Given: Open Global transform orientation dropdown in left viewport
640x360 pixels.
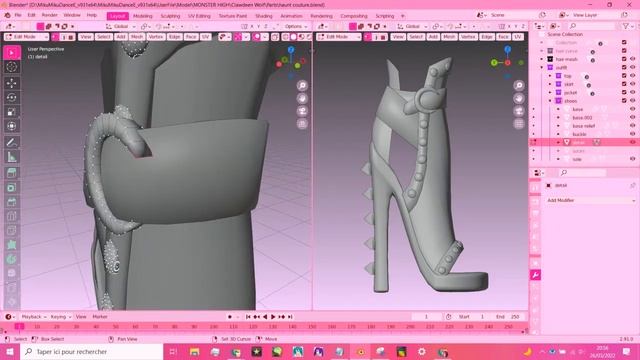Looking at the screenshot, I should [x=121, y=26].
